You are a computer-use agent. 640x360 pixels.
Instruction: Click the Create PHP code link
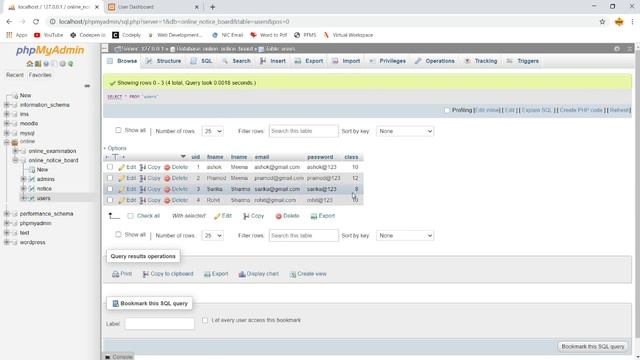click(581, 110)
